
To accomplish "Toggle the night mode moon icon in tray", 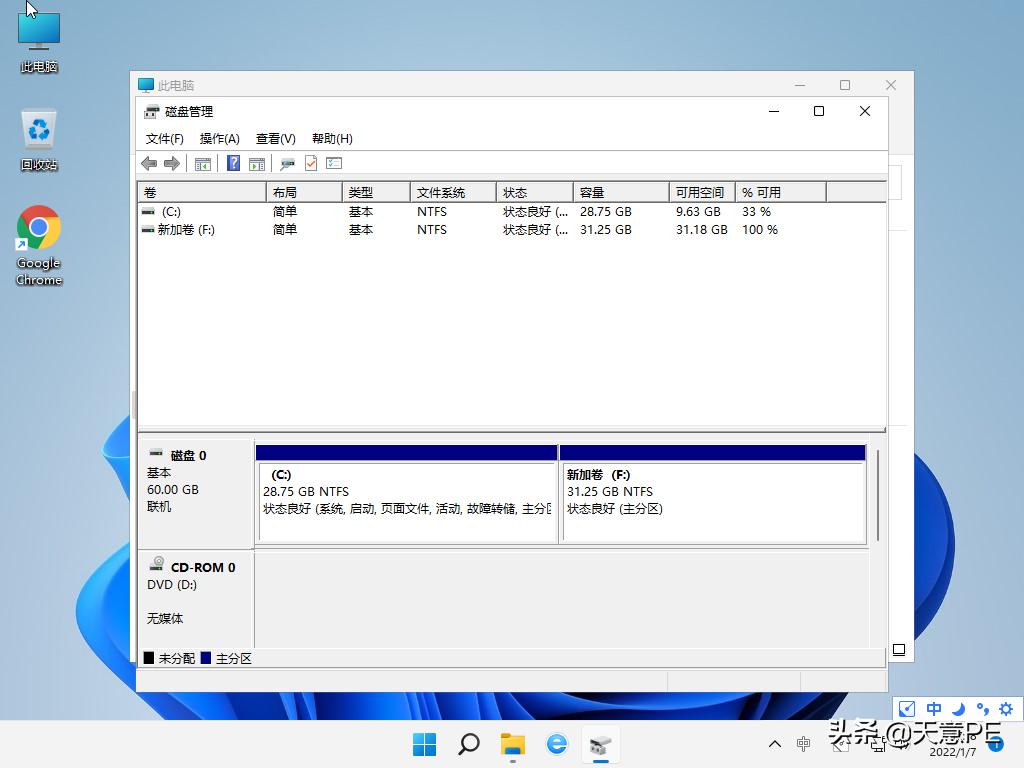I will pyautogui.click(x=957, y=708).
